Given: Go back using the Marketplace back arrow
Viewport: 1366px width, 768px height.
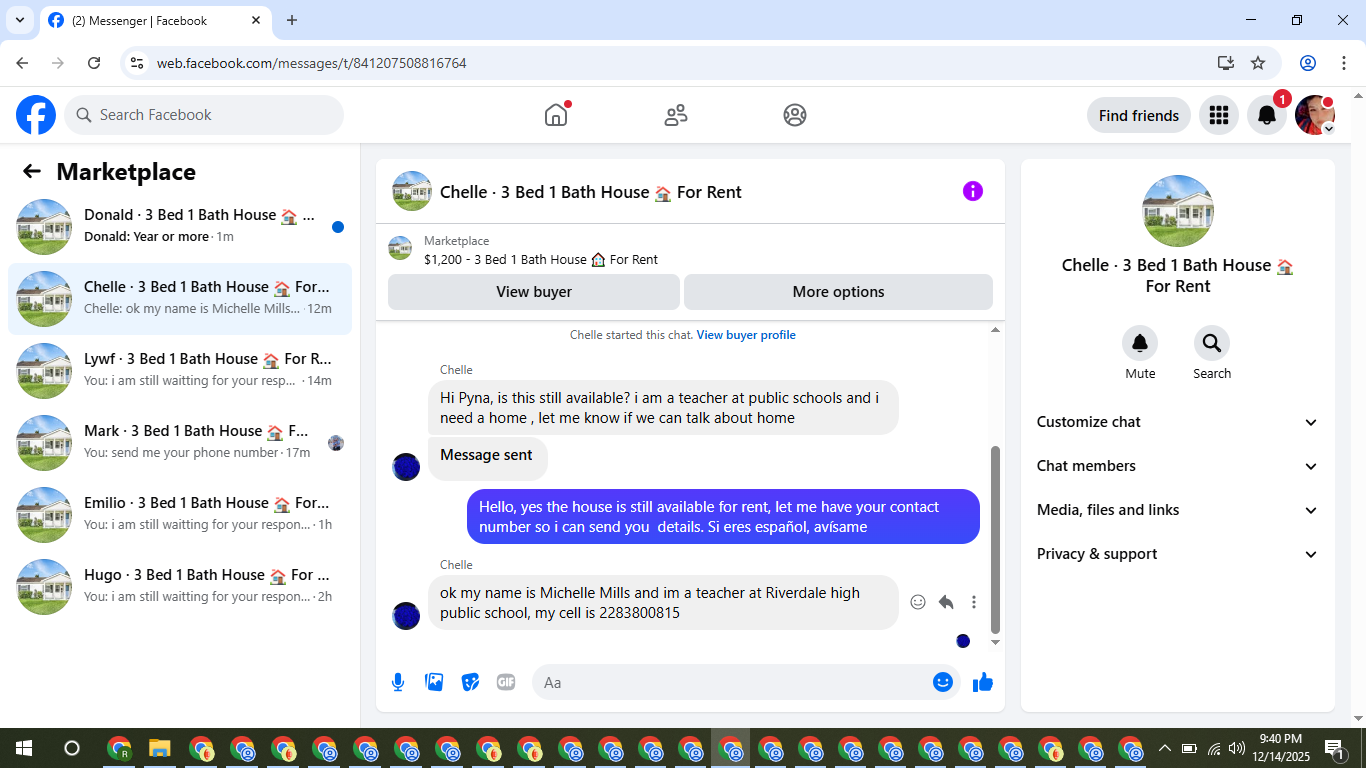Looking at the screenshot, I should pos(32,171).
